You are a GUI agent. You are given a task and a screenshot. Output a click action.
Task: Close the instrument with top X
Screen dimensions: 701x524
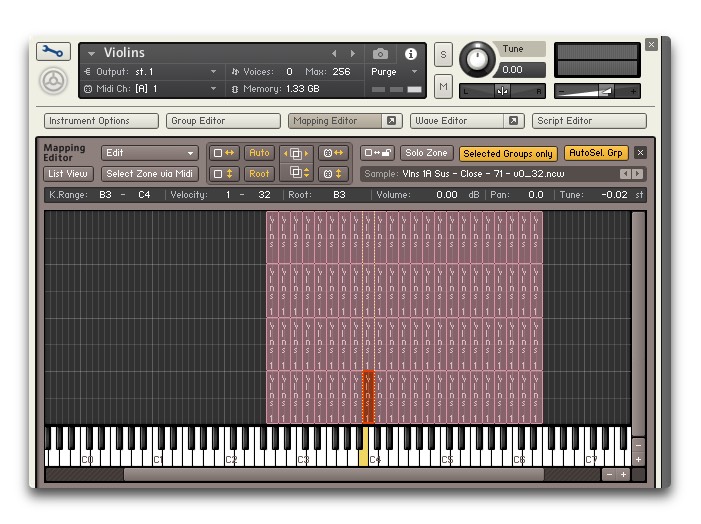tap(651, 45)
